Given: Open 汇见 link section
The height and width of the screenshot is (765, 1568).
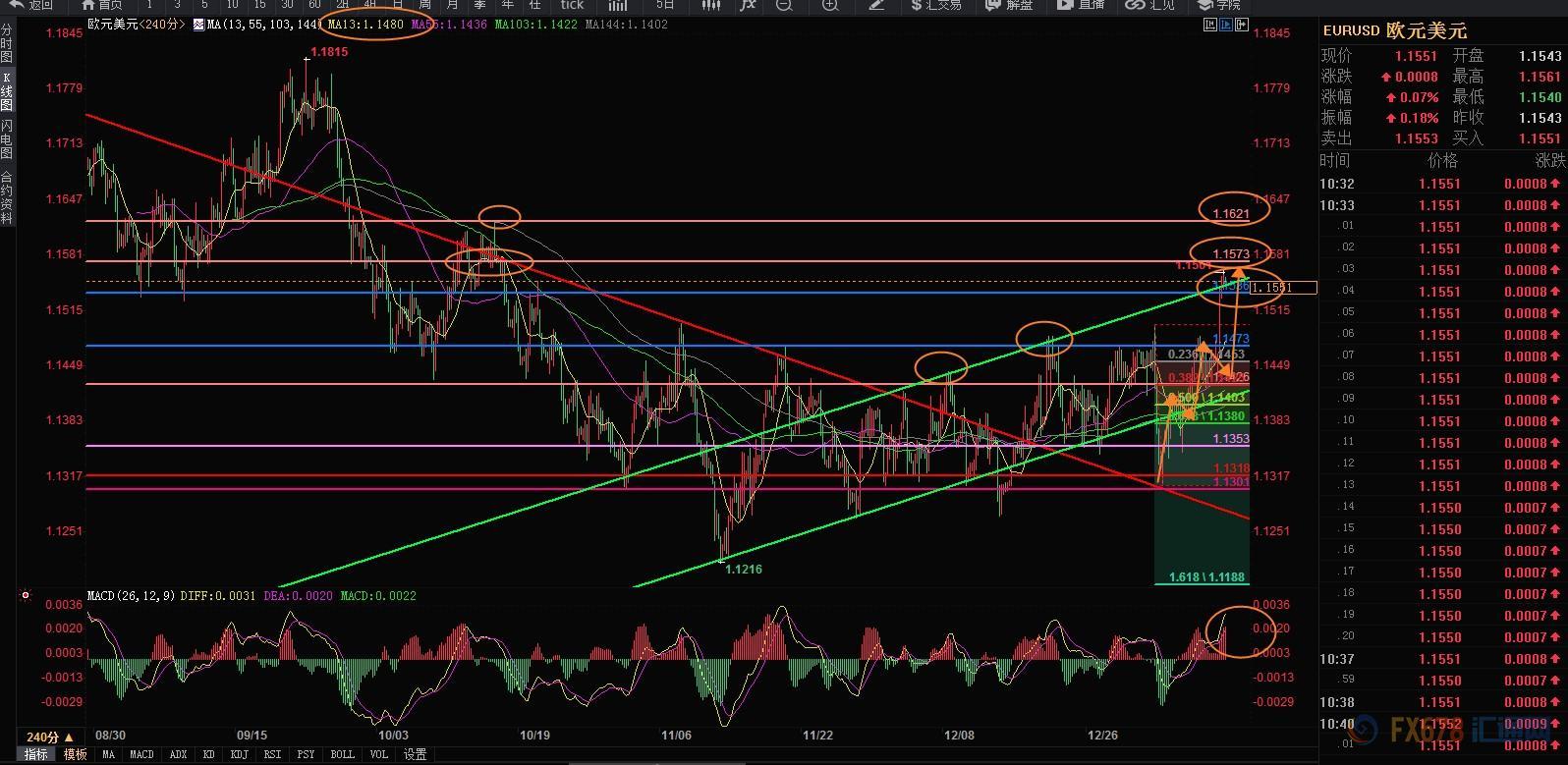Looking at the screenshot, I should click(1151, 5).
